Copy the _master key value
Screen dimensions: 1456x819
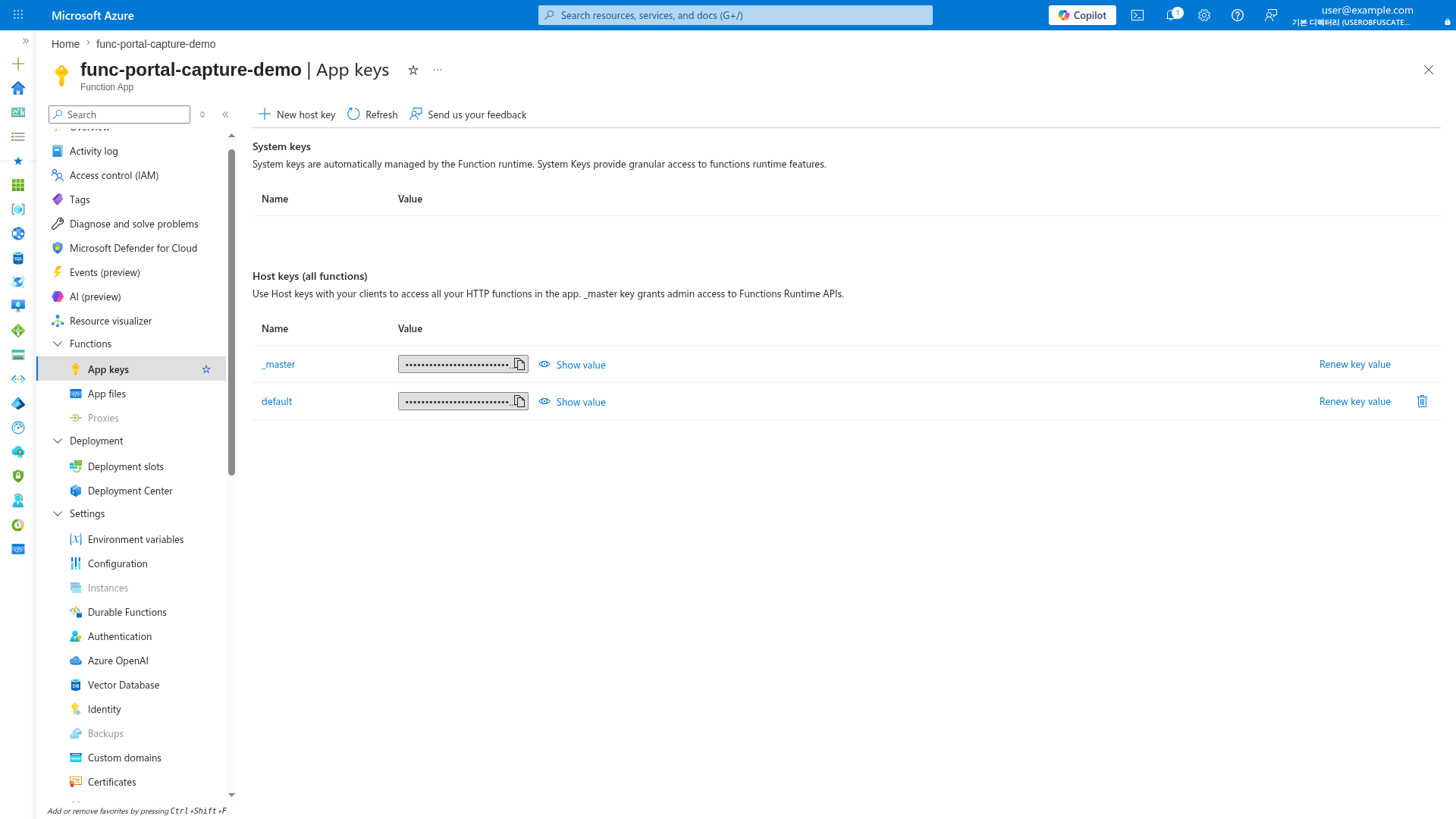pos(519,365)
